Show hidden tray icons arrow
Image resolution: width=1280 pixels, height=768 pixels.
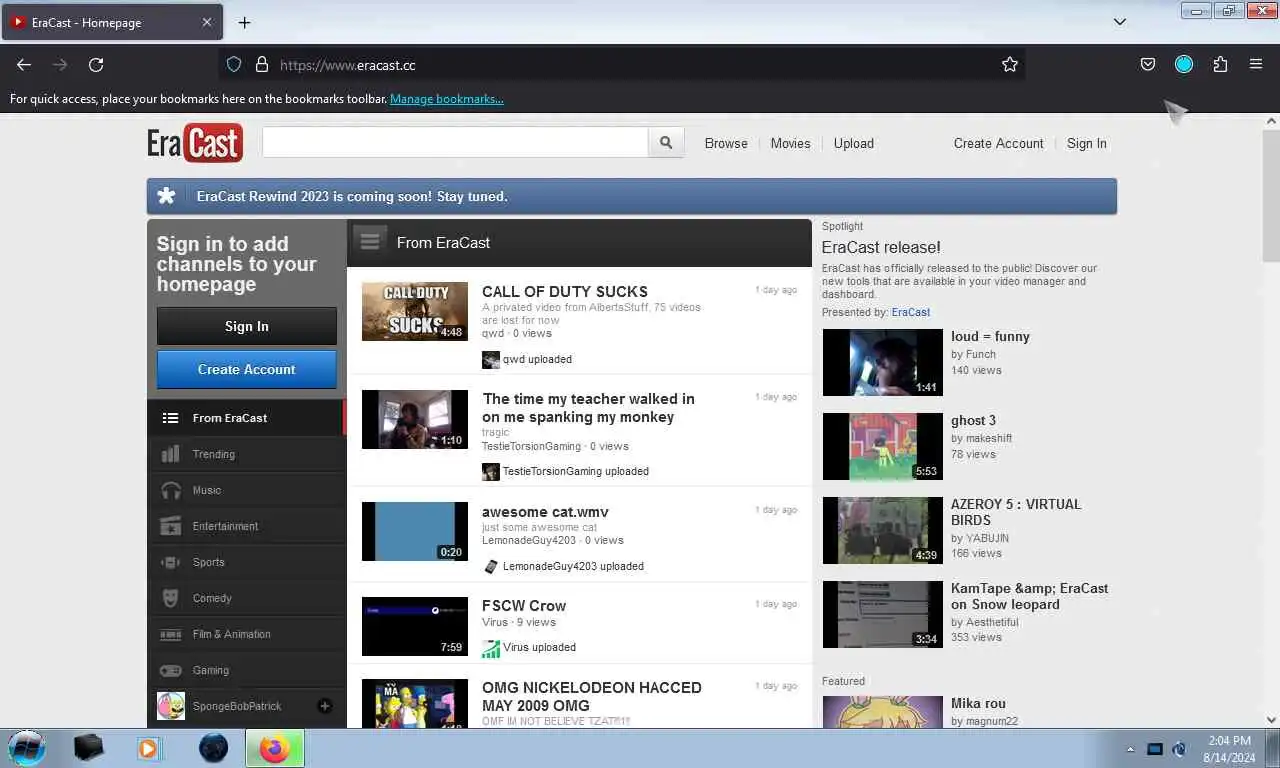1130,749
